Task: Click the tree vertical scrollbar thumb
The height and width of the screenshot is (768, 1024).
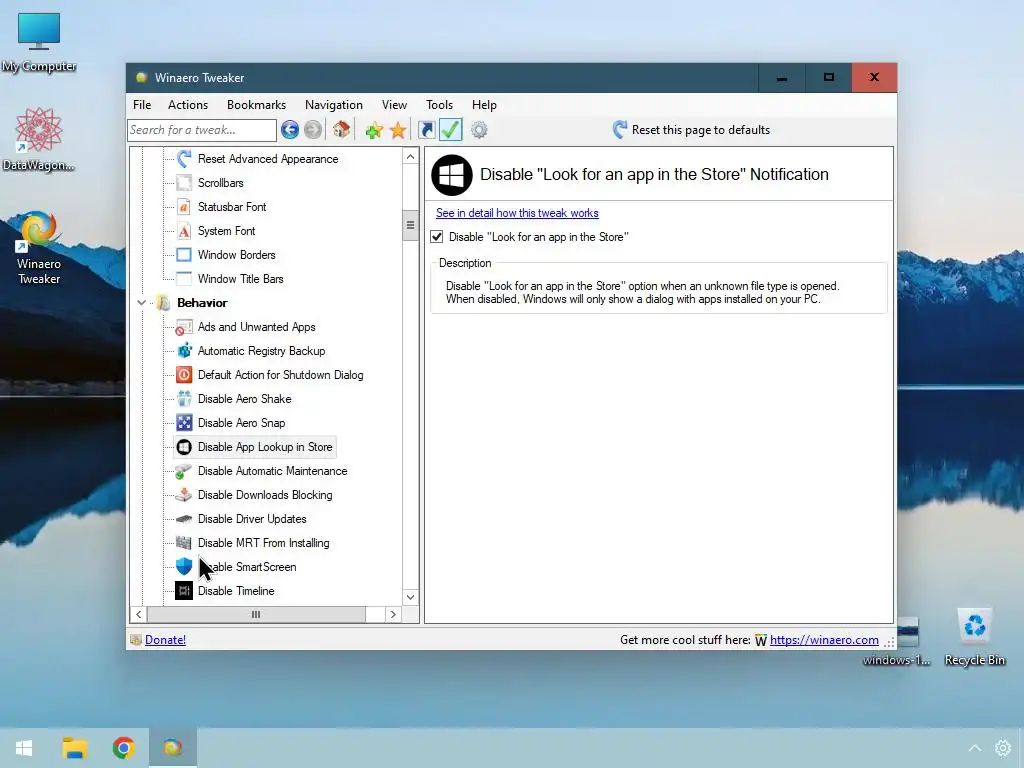Action: point(410,226)
